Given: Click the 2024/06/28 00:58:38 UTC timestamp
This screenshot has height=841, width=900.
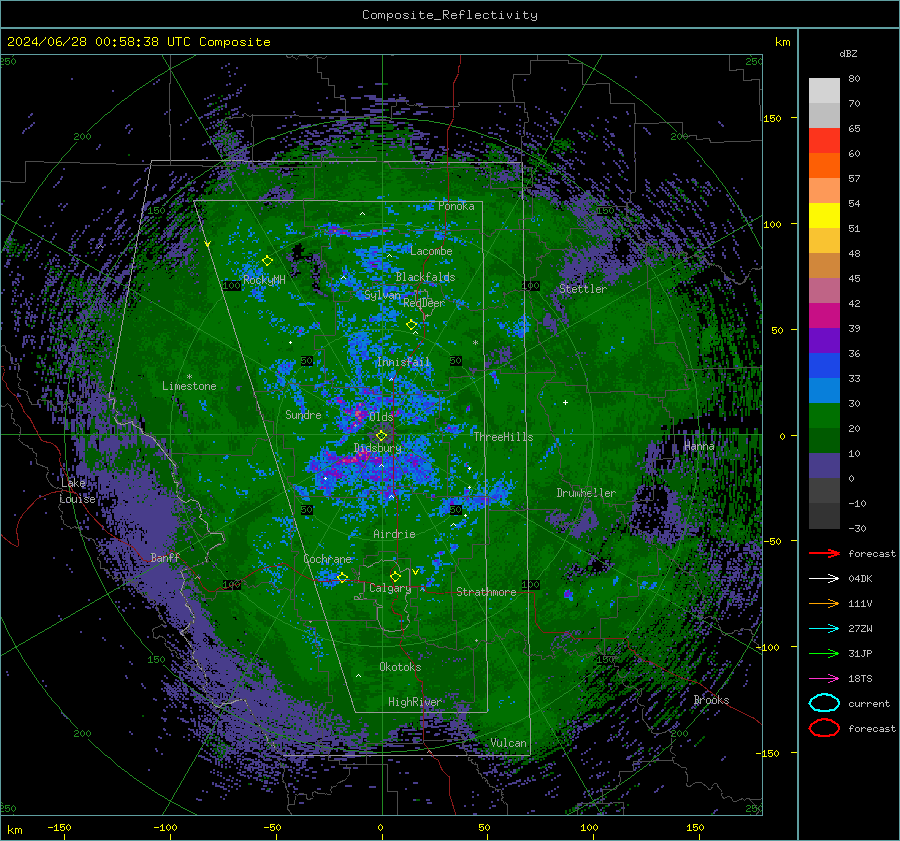Looking at the screenshot, I should tap(98, 42).
